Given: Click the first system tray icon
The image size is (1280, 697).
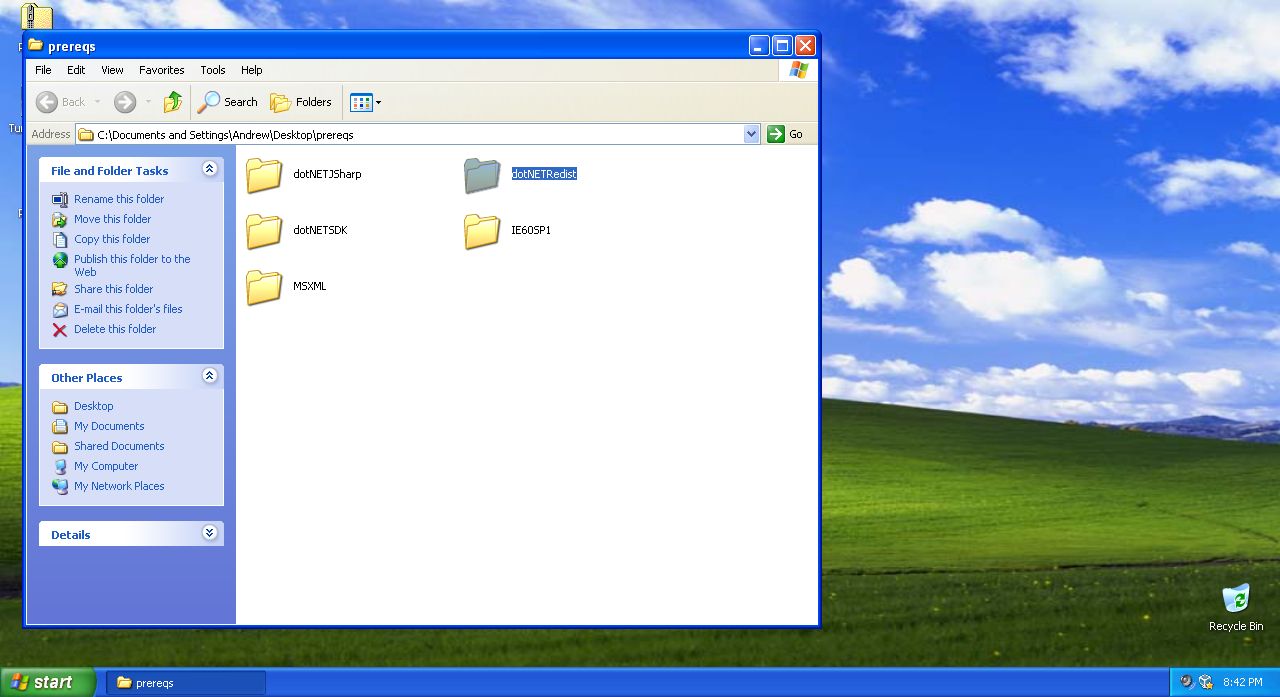Looking at the screenshot, I should [x=1186, y=682].
